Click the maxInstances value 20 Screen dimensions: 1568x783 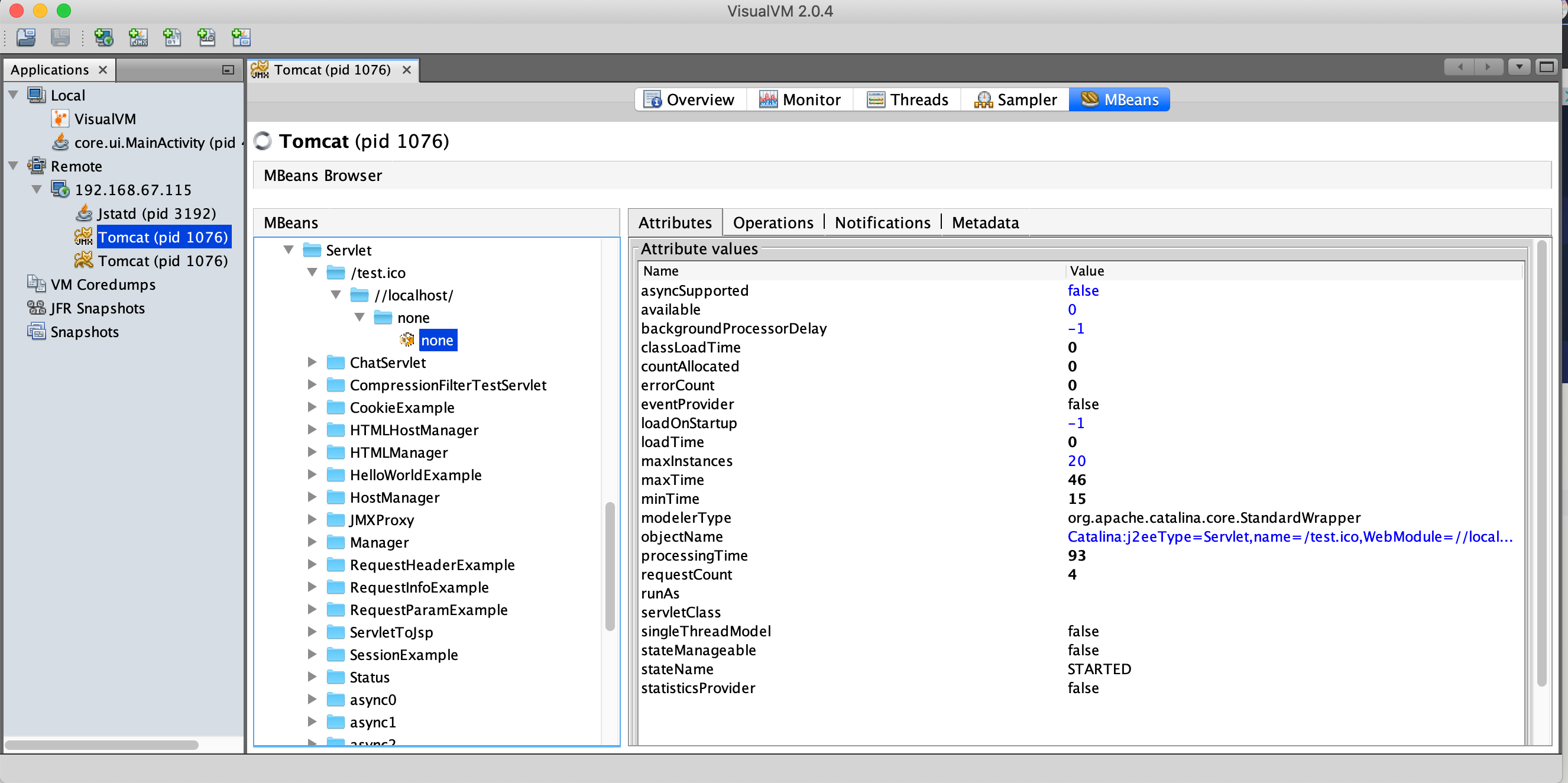pos(1076,461)
